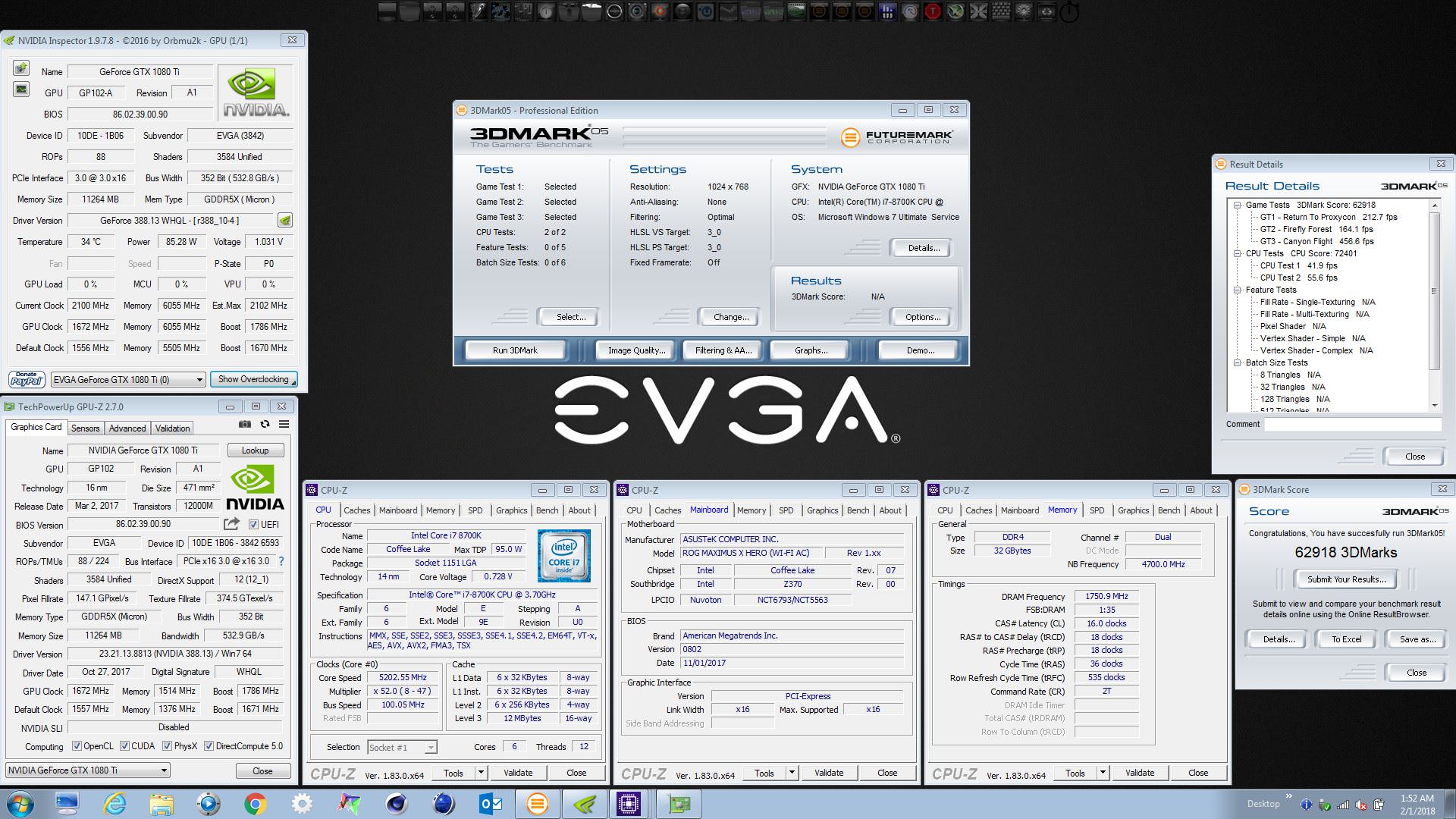Viewport: 1456px width, 819px height.
Task: Click the sensor monitor icon in NVIDIA Inspector
Action: [21, 90]
